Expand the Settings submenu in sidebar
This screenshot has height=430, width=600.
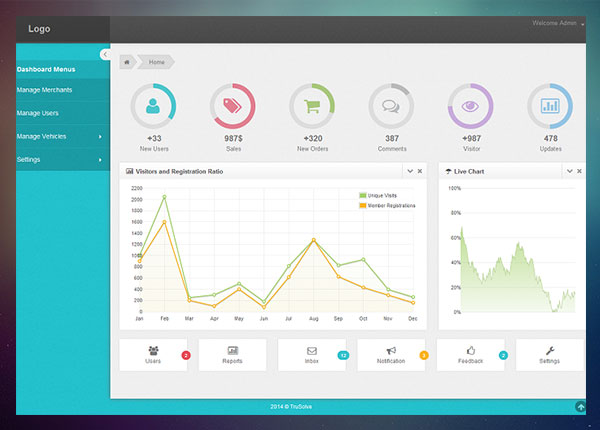pos(99,160)
